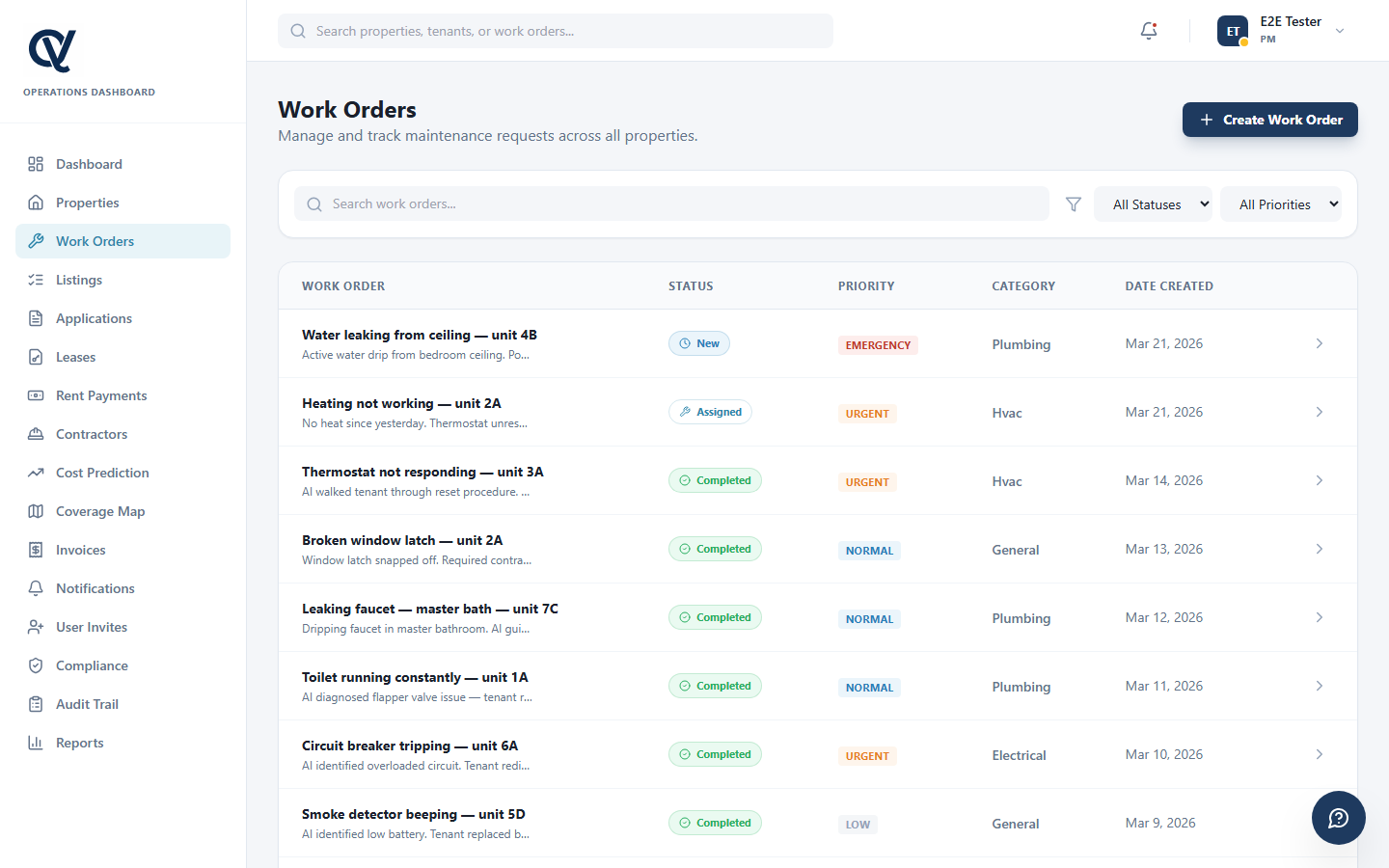The width and height of the screenshot is (1389, 868).
Task: Select the Audit Trail sidebar entry
Action: (86, 704)
